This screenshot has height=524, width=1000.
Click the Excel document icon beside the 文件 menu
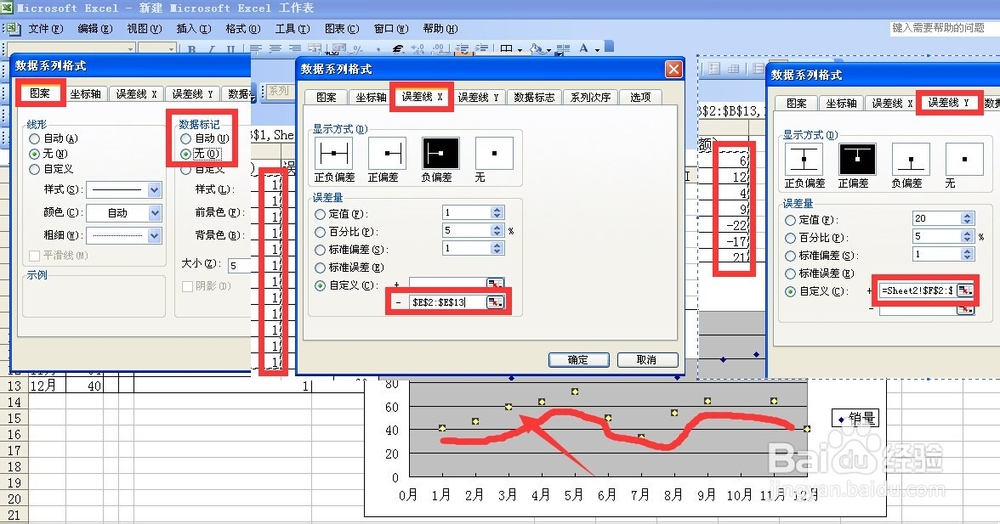click(x=13, y=28)
